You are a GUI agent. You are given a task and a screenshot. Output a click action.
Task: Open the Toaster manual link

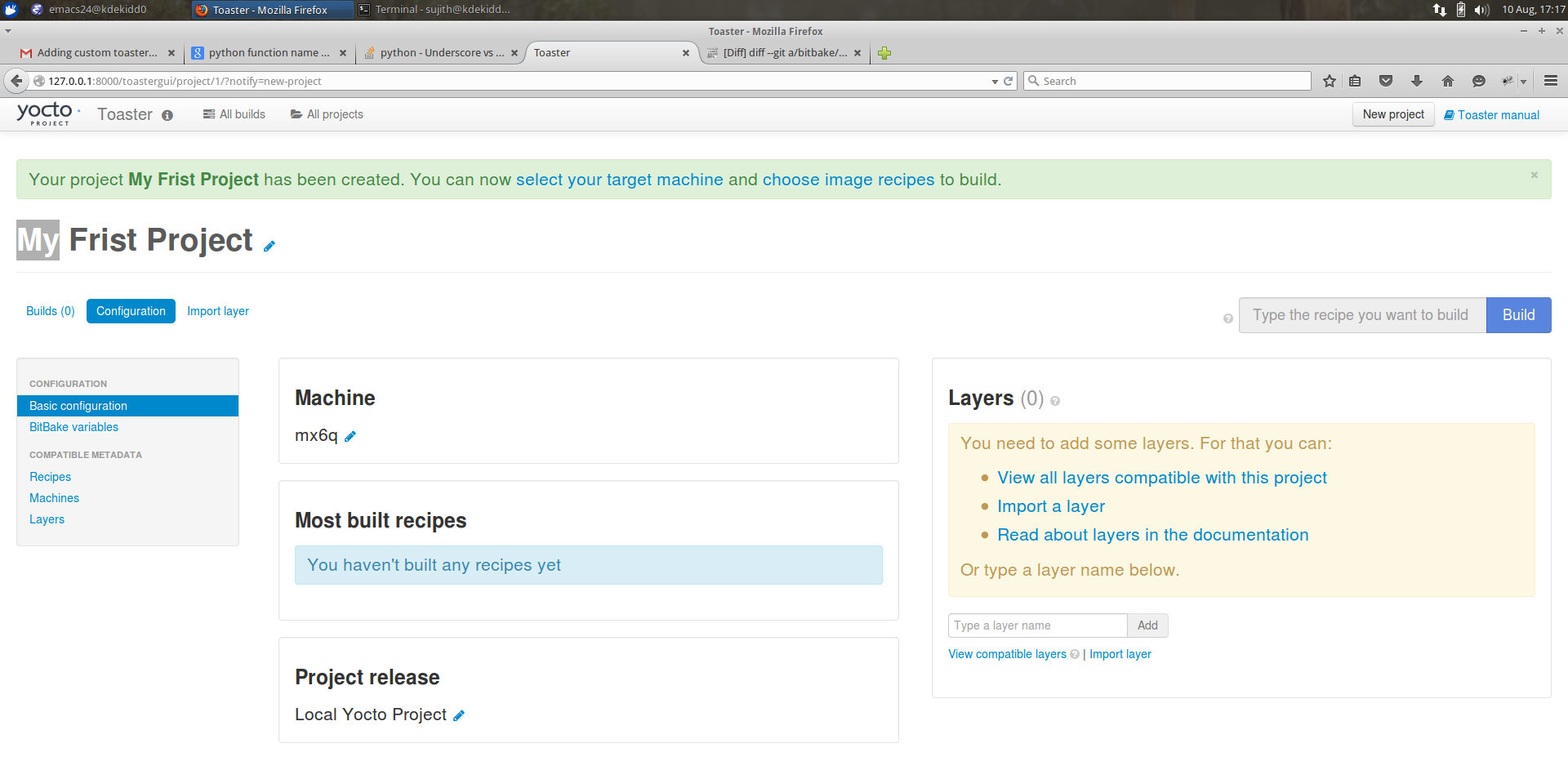[x=1491, y=115]
